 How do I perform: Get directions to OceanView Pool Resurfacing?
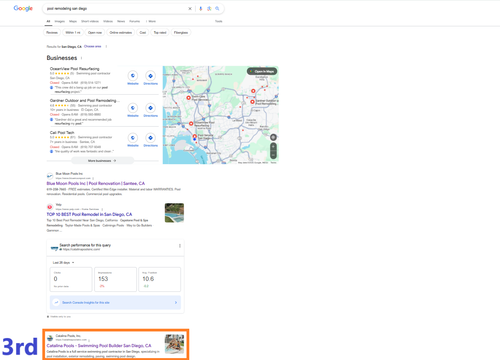[151, 76]
